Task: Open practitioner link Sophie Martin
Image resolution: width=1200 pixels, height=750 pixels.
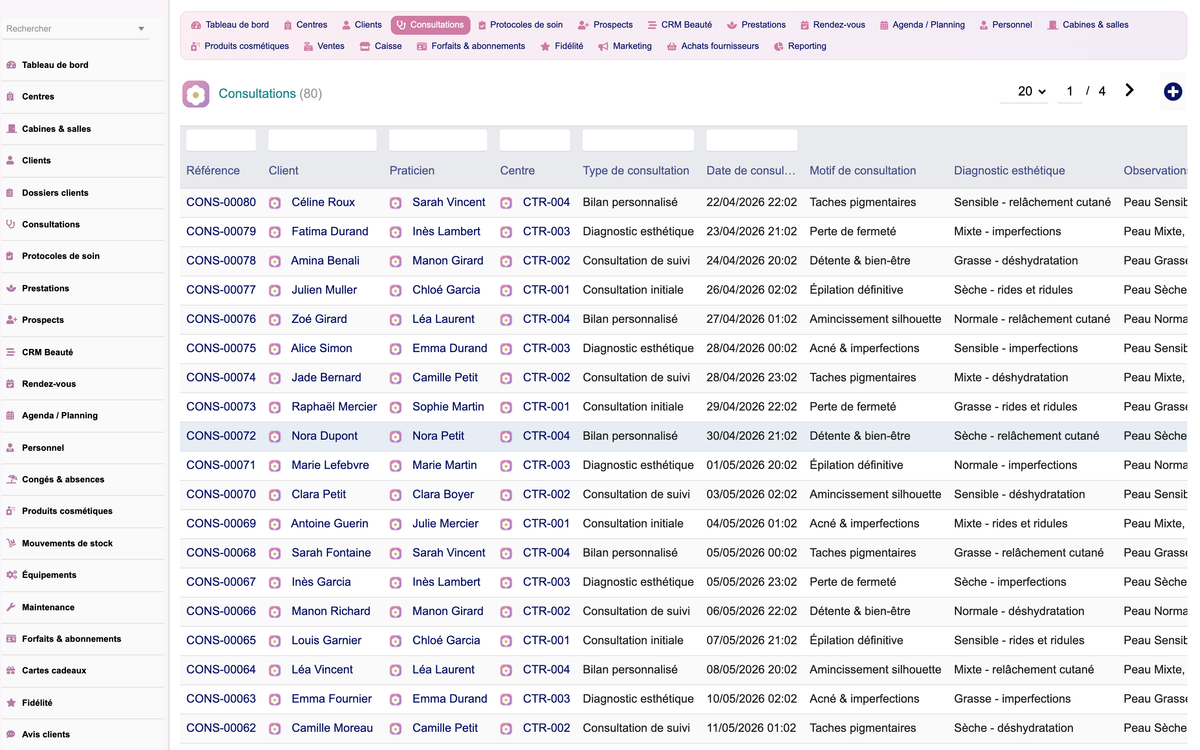Action: tap(448, 407)
